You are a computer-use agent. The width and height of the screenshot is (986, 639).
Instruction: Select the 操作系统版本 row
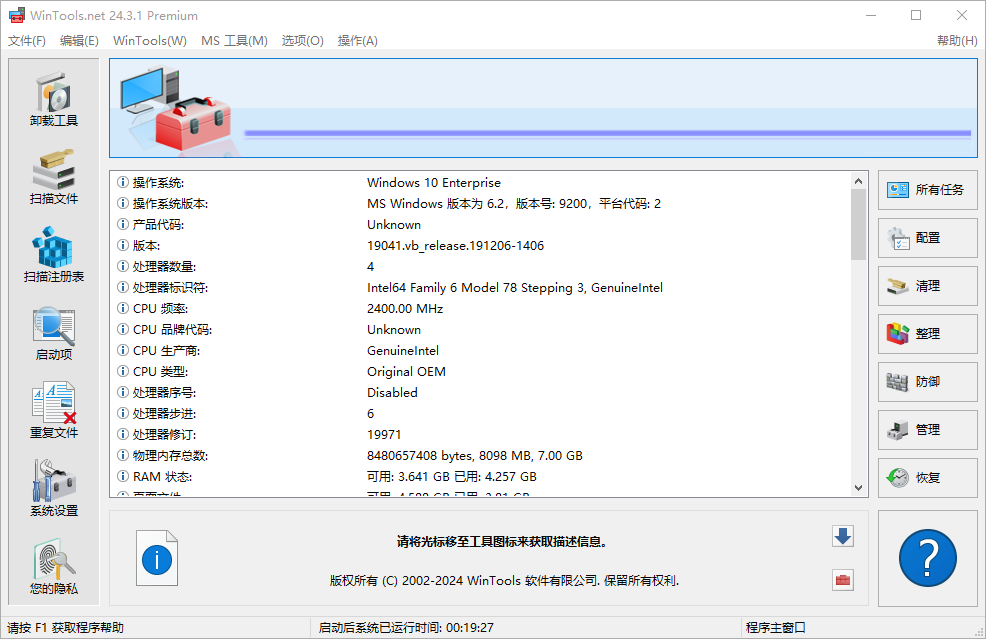click(482, 204)
